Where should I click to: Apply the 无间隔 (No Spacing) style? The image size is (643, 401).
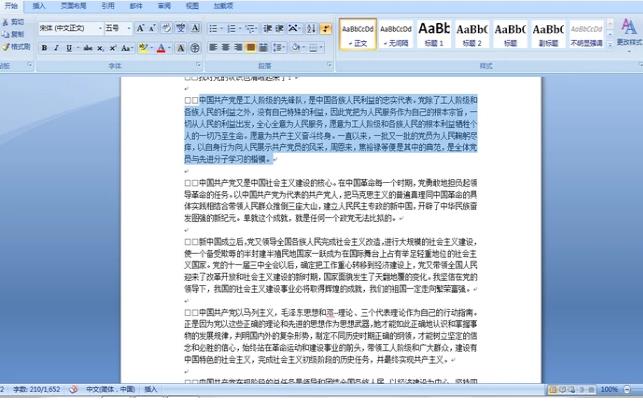tap(396, 34)
